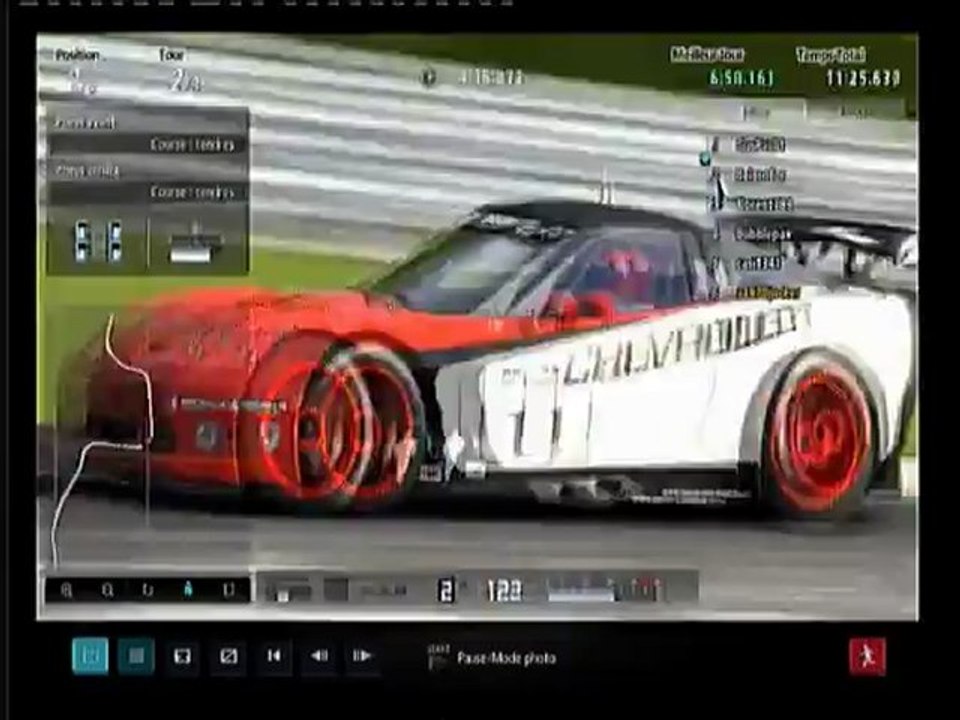Click the lap counter under Tour

point(184,81)
